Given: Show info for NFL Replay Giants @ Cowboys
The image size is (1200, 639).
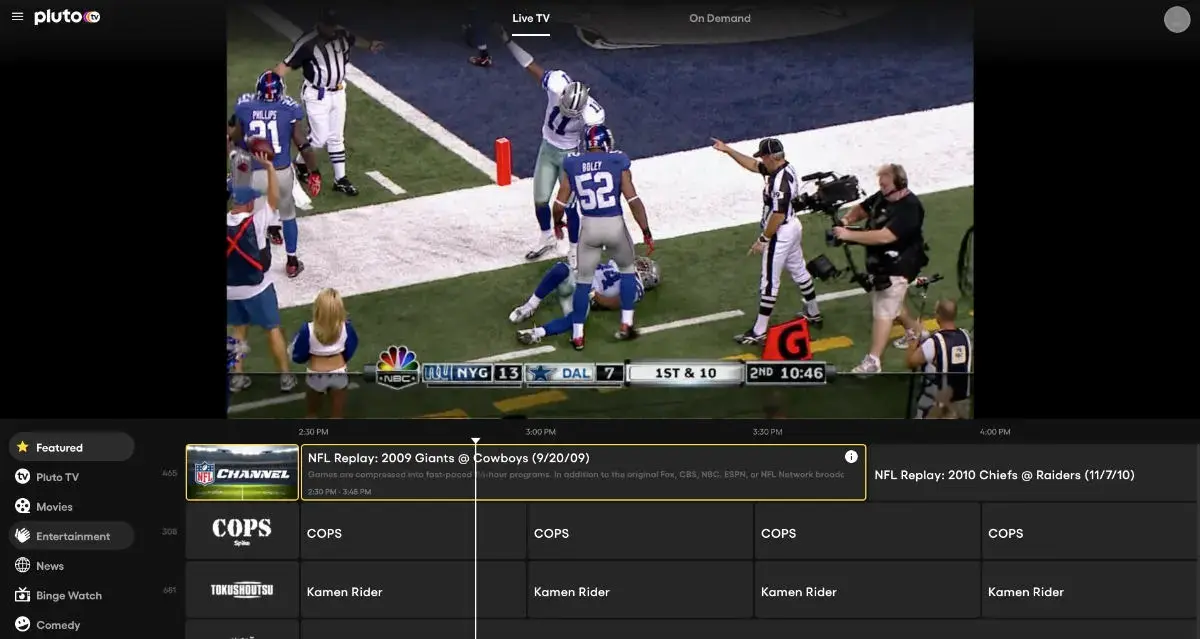Looking at the screenshot, I should (x=851, y=457).
